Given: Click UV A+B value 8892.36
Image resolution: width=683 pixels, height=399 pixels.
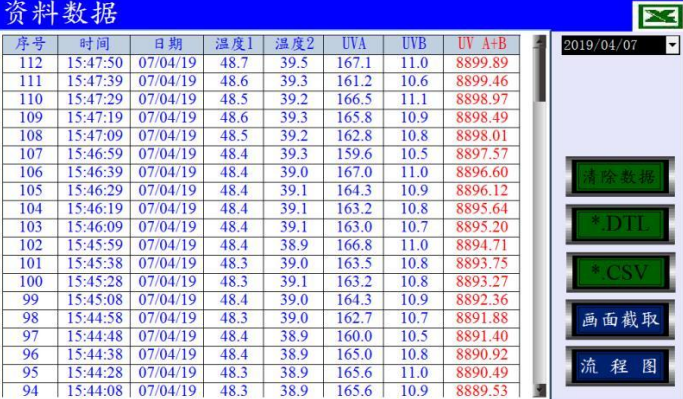Looking at the screenshot, I should tap(482, 301).
